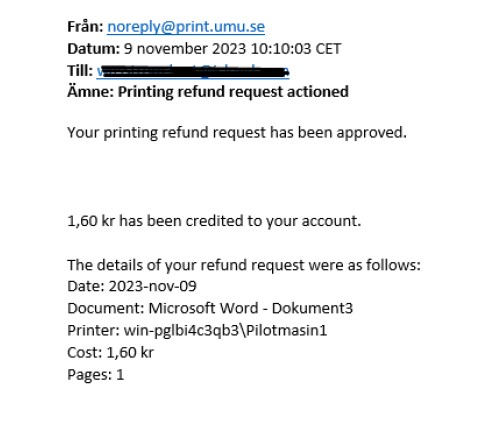
Task: Click the 'Printer:' field label
Action: click(93, 331)
